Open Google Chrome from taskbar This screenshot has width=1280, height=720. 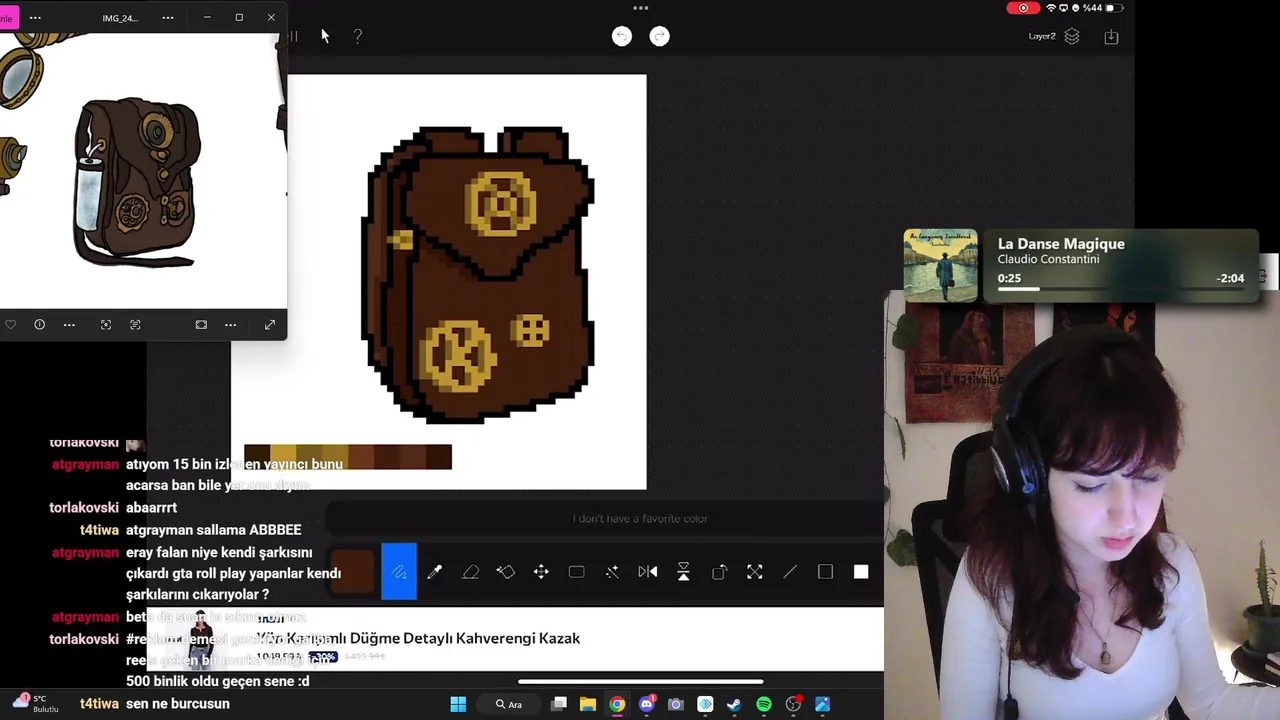click(617, 704)
